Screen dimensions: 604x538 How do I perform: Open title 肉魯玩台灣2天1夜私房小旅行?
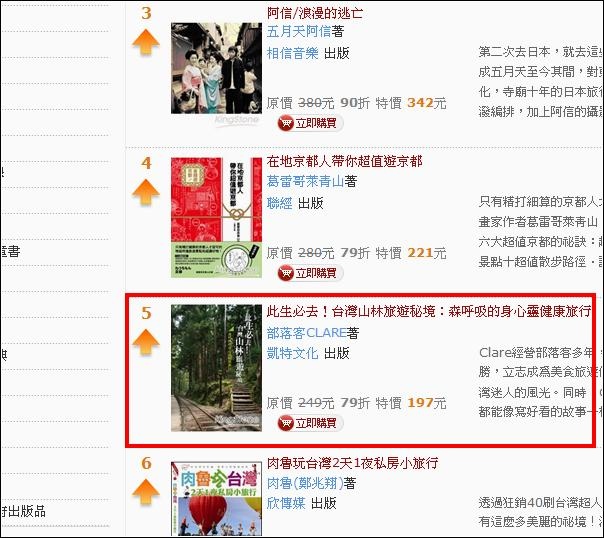click(x=352, y=463)
